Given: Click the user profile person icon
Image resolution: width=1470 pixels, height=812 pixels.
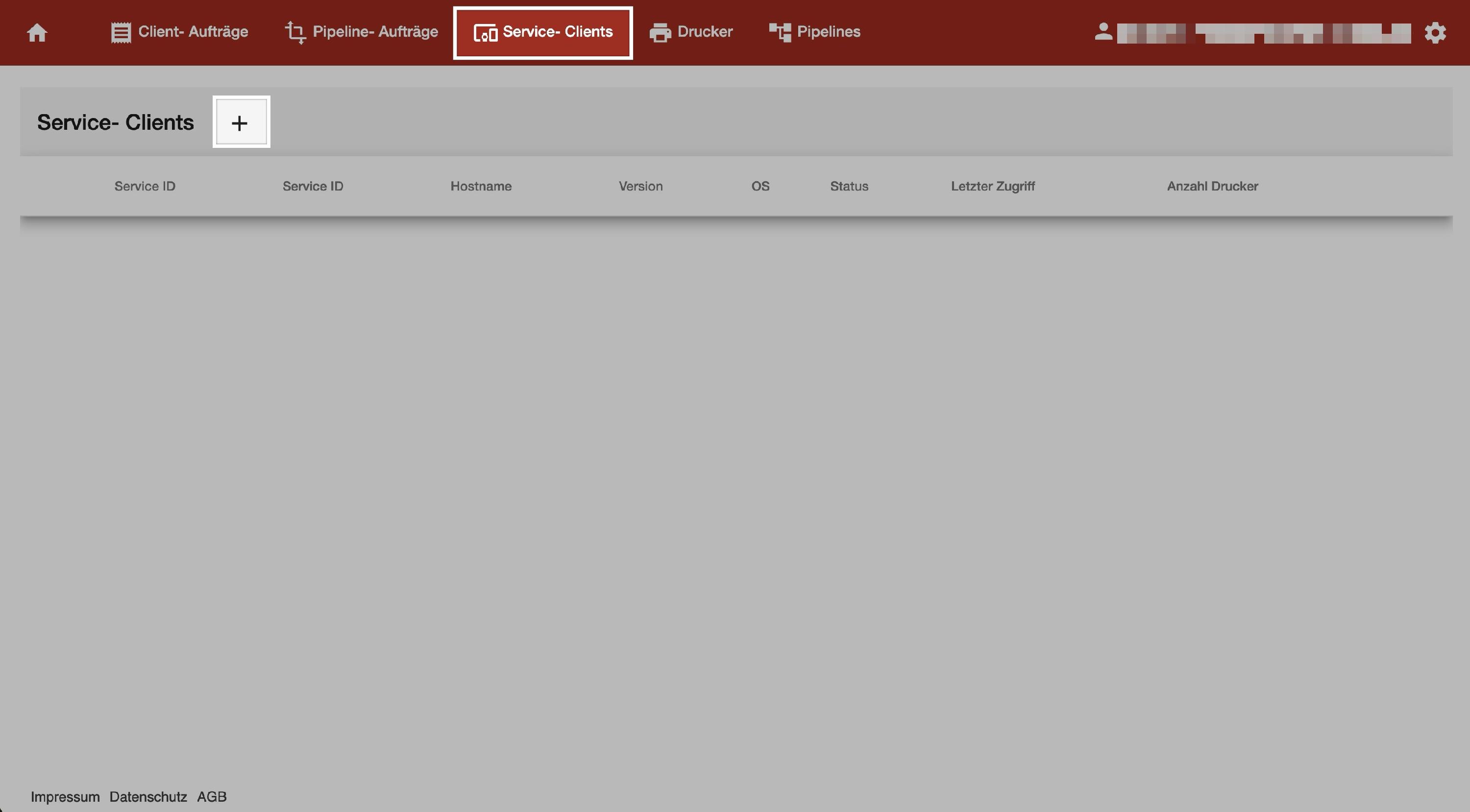Looking at the screenshot, I should coord(1103,31).
